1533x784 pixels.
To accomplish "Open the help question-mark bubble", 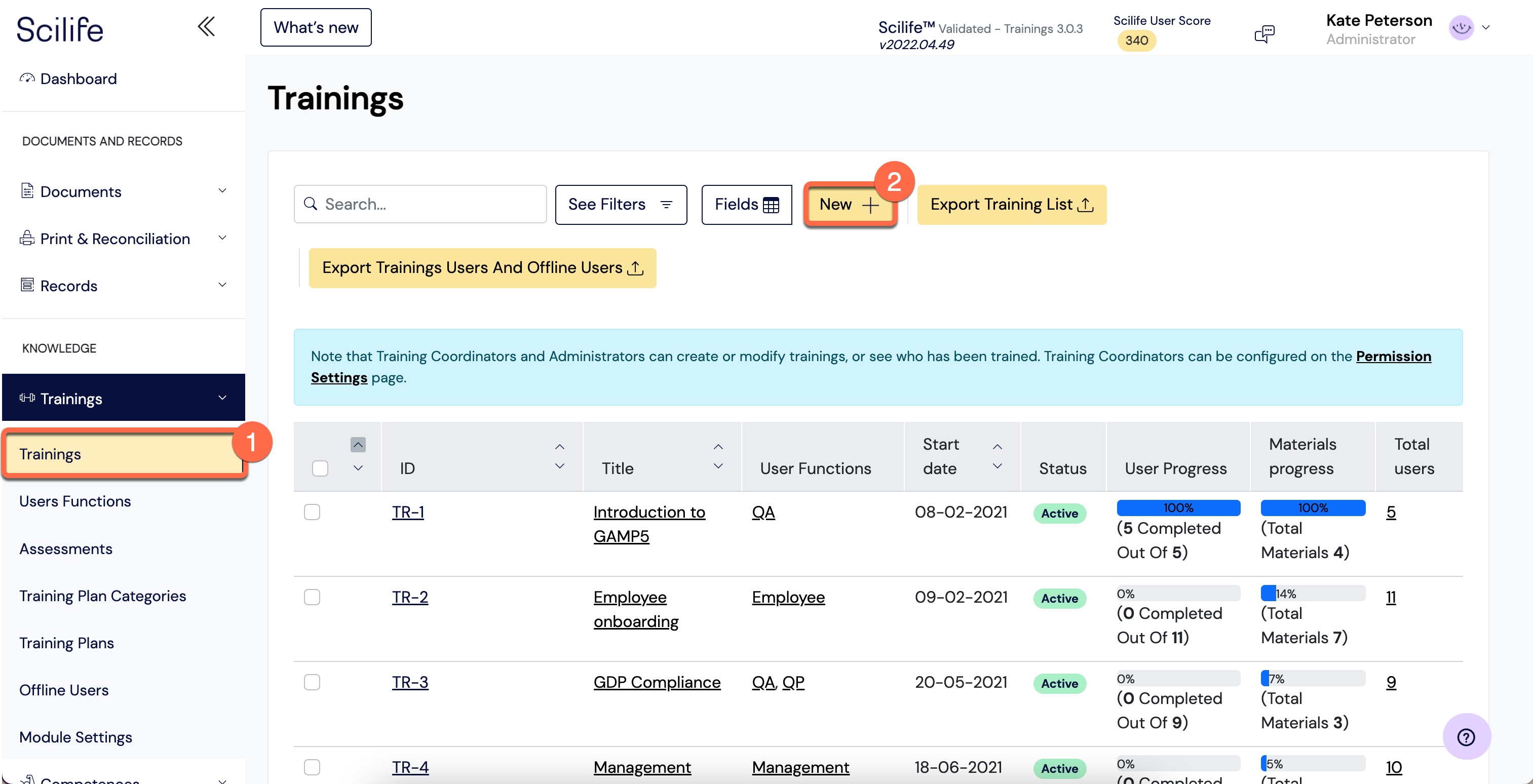I will click(x=1466, y=737).
